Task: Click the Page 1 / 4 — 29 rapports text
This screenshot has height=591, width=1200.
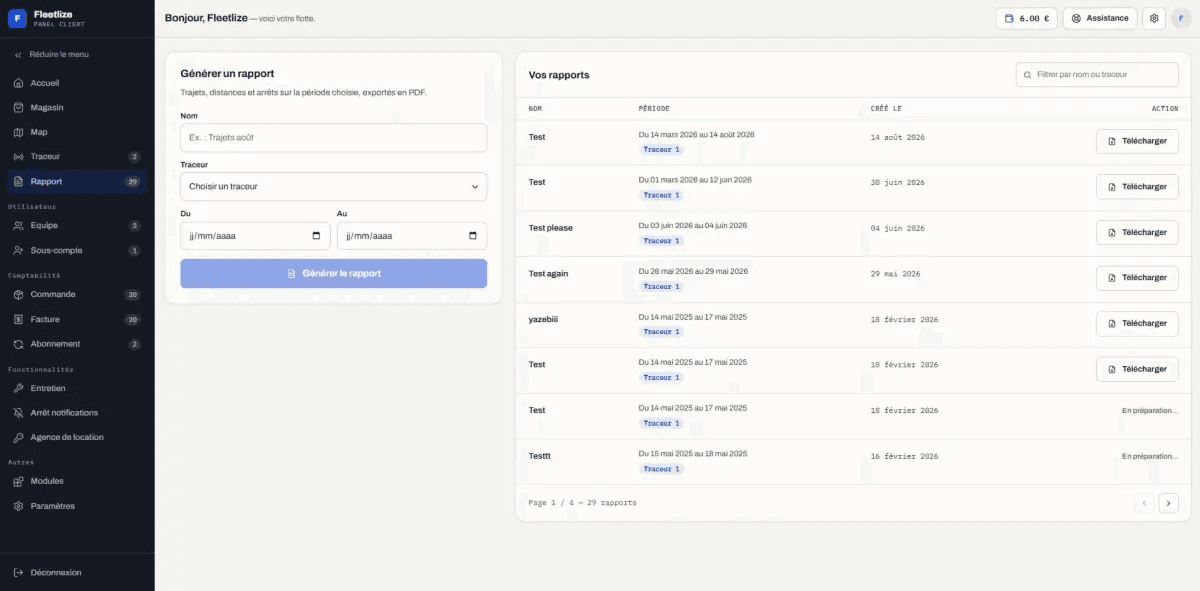Action: pos(582,502)
